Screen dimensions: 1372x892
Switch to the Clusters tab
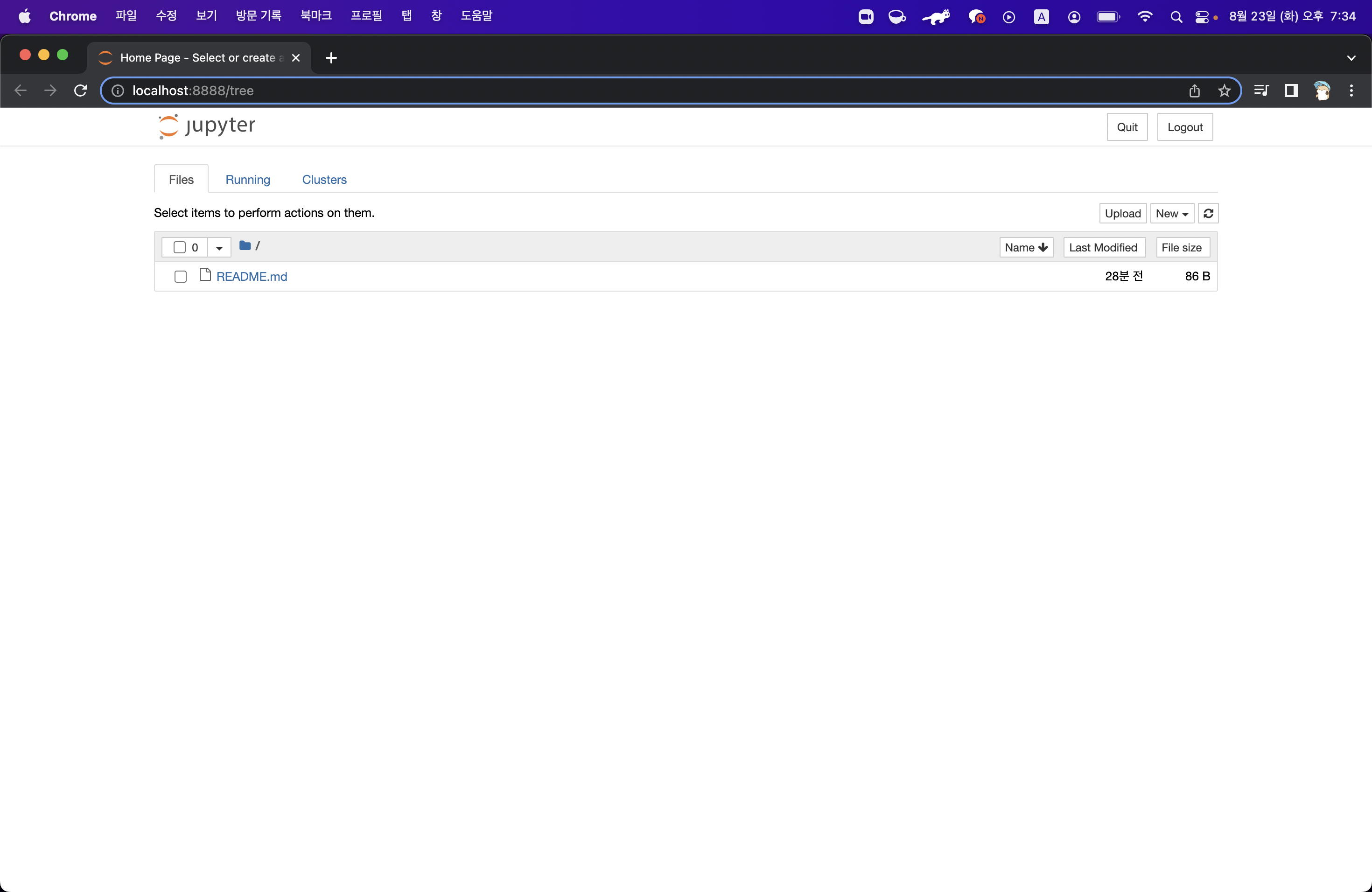coord(324,180)
